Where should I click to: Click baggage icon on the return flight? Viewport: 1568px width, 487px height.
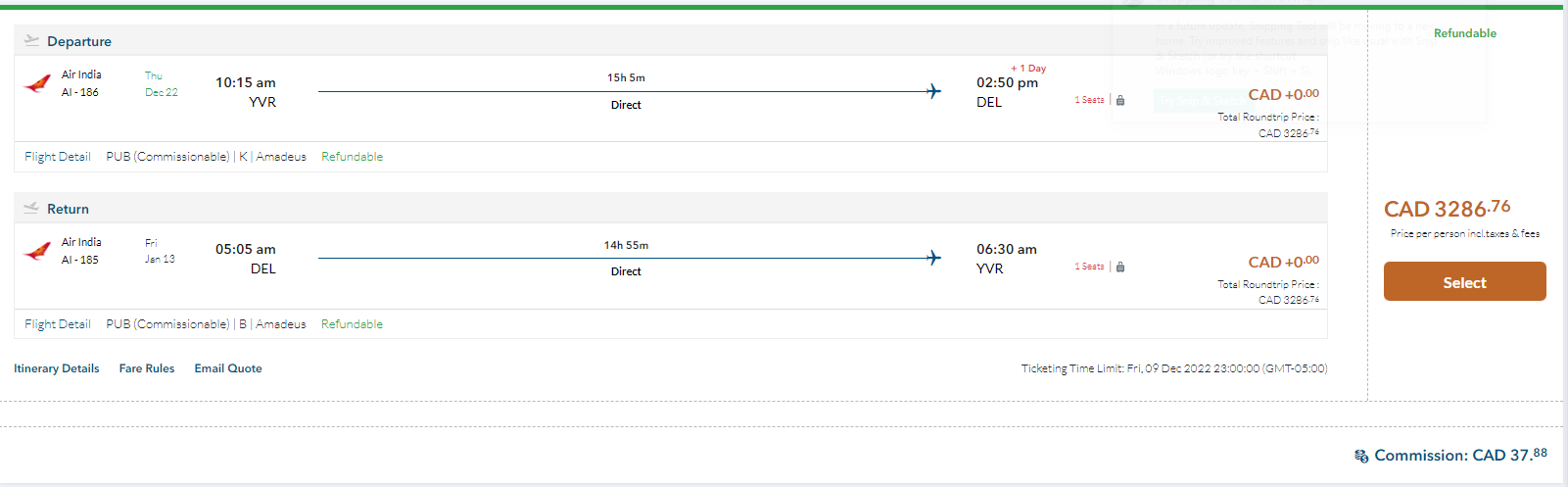click(x=1120, y=267)
